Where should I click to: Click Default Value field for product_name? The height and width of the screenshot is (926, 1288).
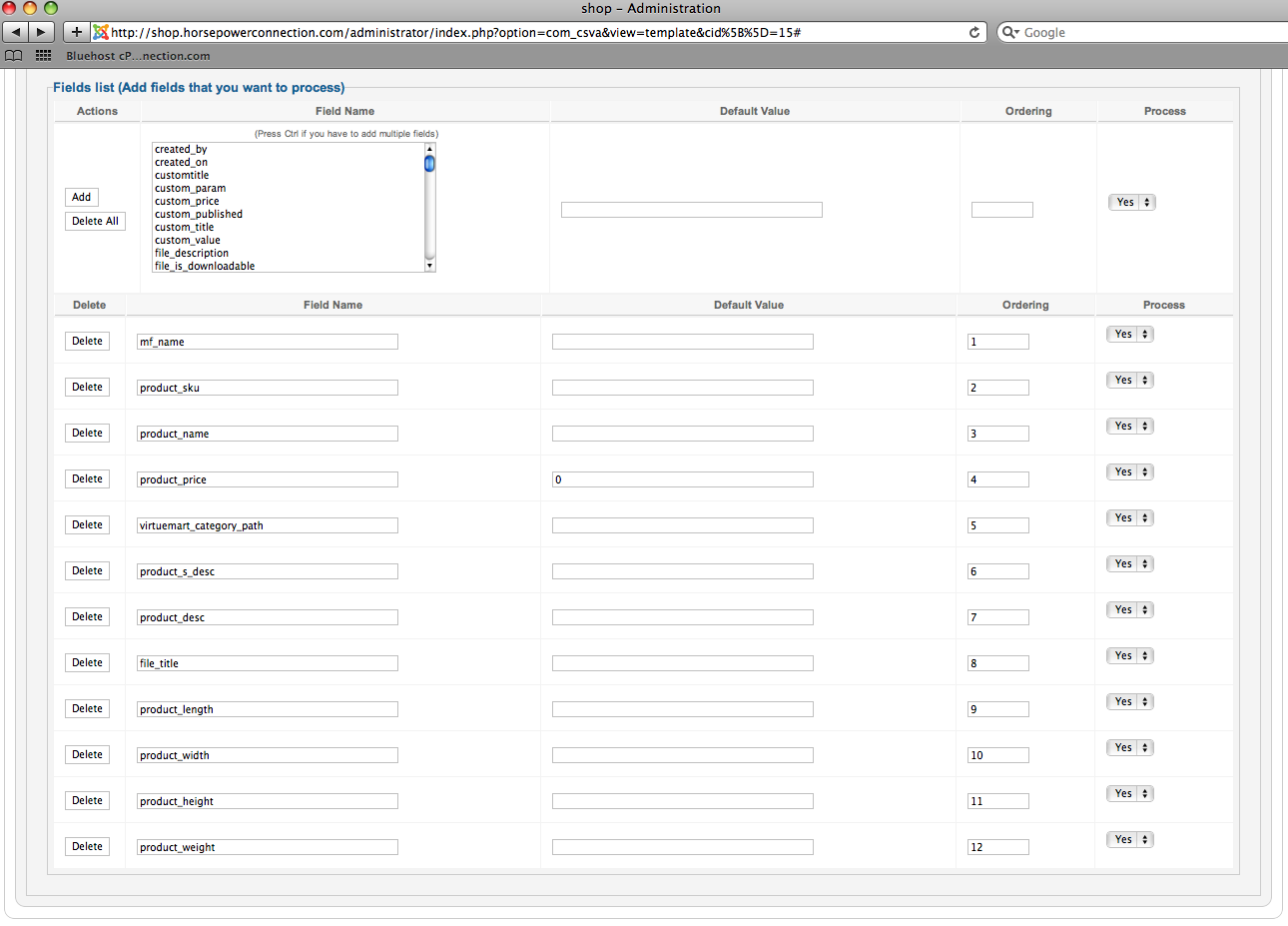point(682,434)
